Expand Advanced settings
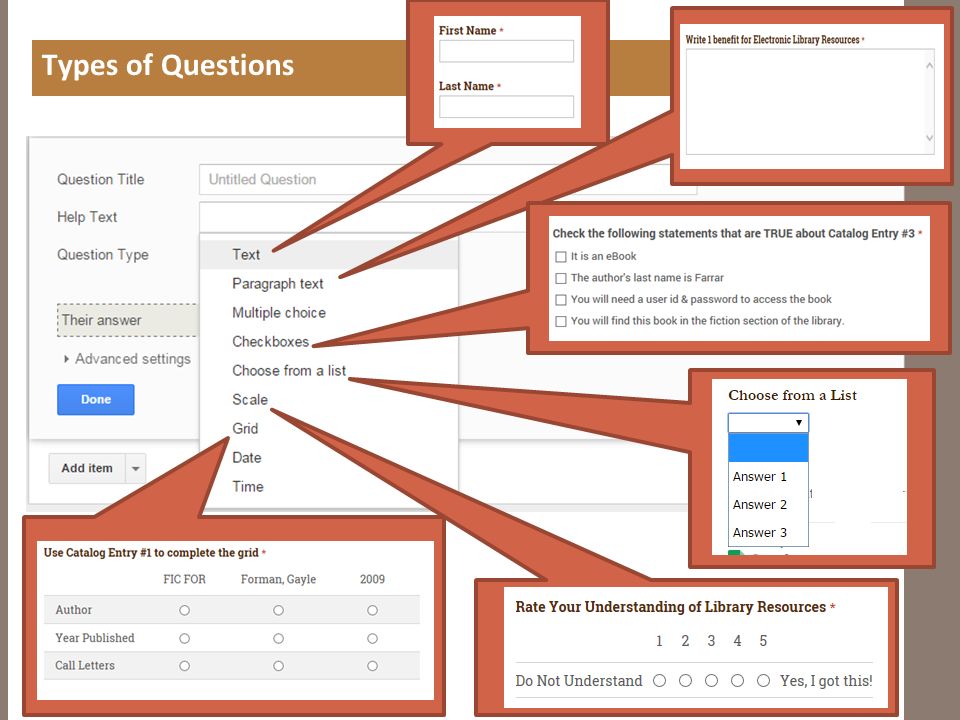The image size is (960, 720). [127, 359]
